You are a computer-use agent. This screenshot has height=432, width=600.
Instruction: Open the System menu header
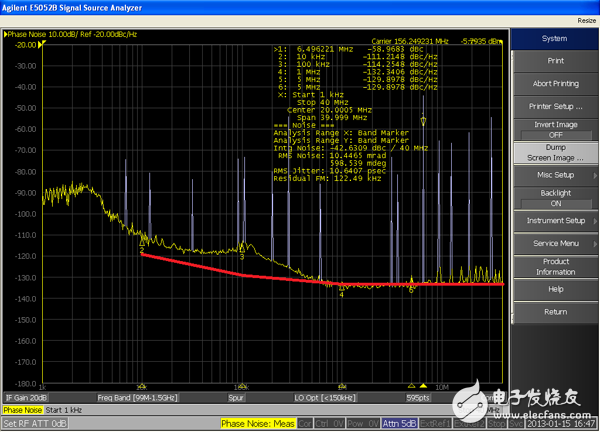(x=554, y=39)
